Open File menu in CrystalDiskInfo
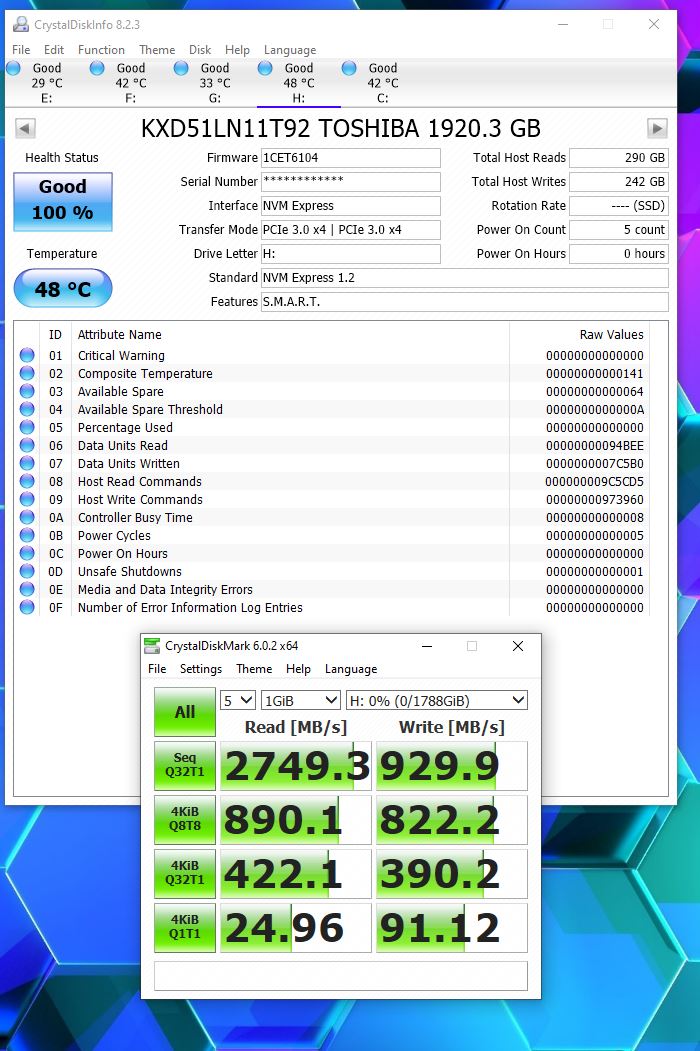Viewport: 700px width, 1051px height. click(21, 50)
